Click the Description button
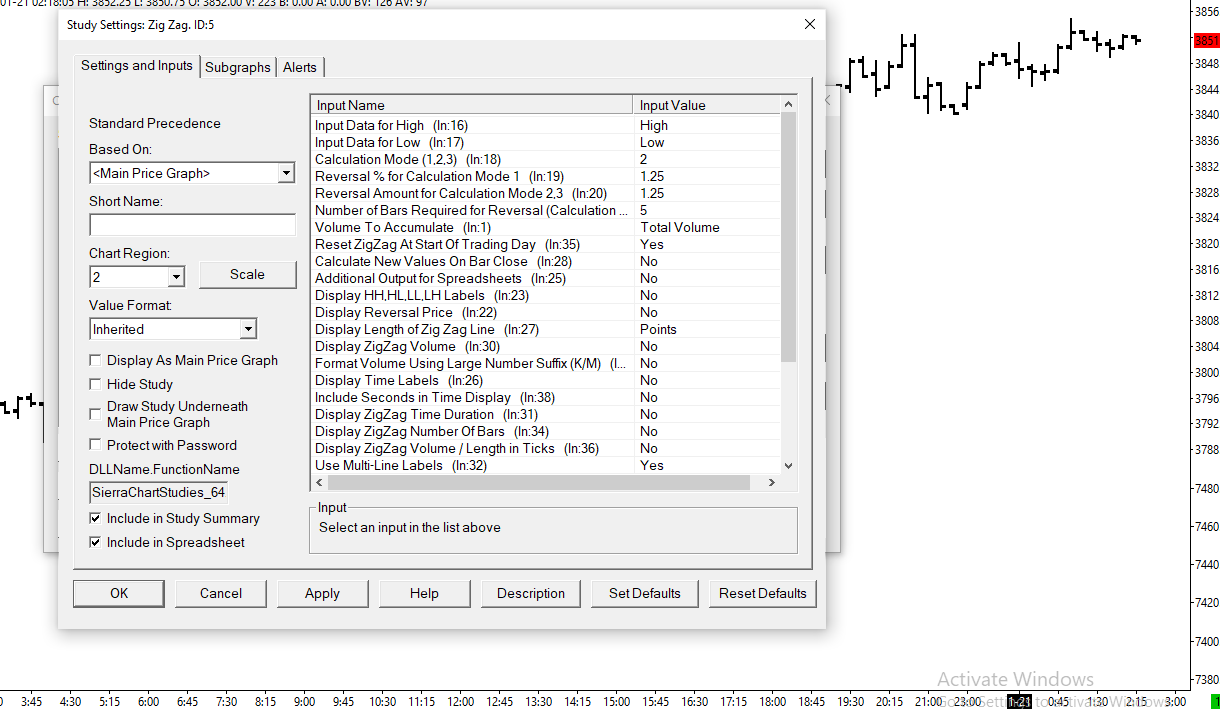This screenshot has width=1220, height=709. tap(531, 593)
